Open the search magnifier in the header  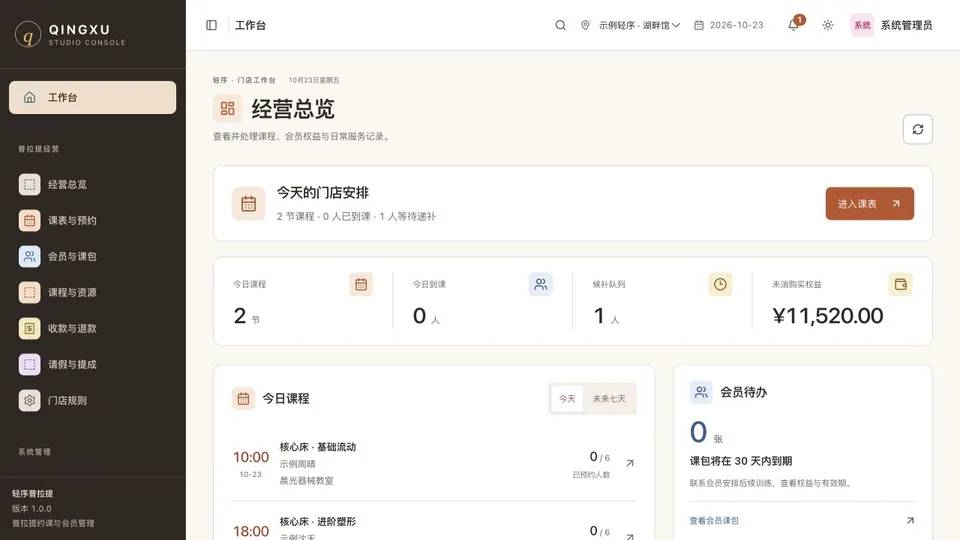coord(560,25)
